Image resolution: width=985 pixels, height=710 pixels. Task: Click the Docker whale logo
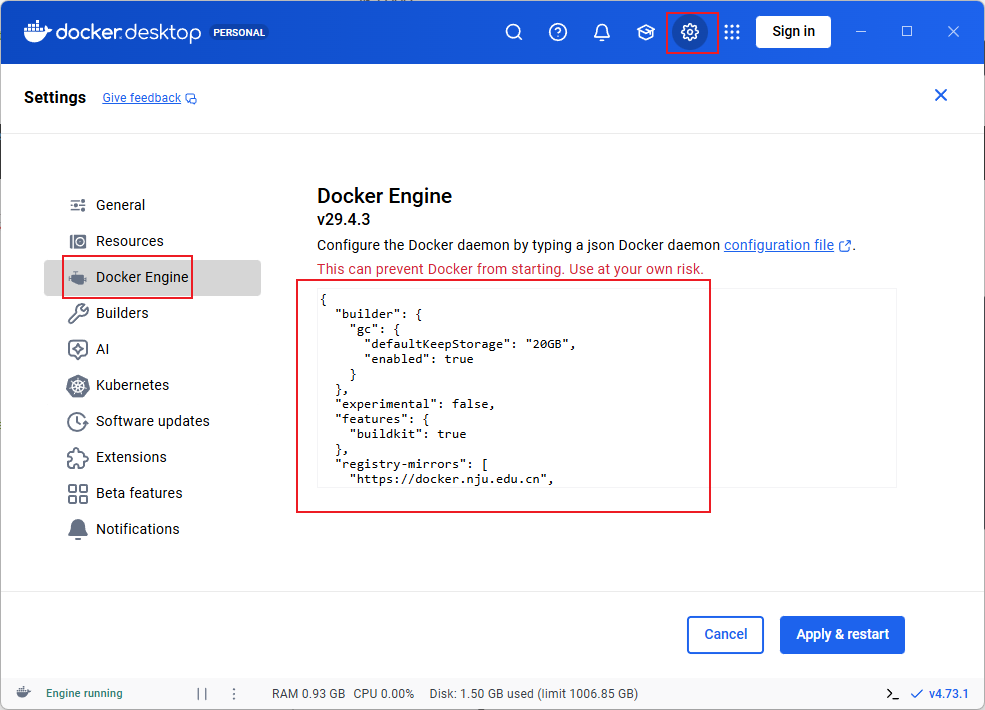coord(37,31)
